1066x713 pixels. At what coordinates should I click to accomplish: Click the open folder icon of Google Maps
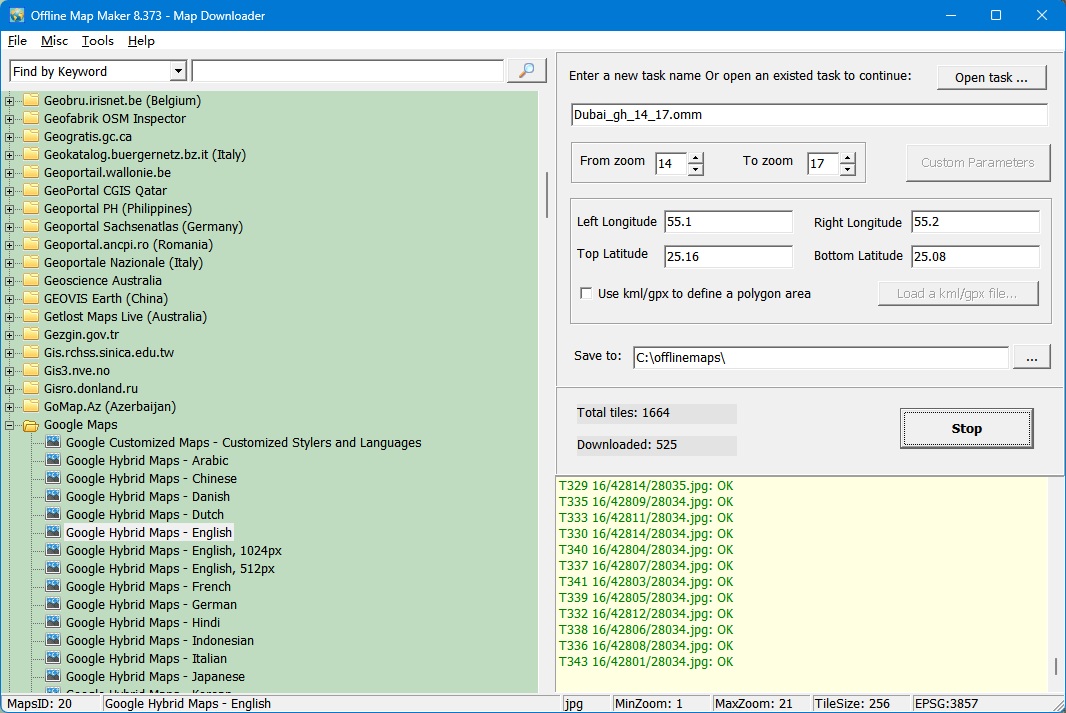point(31,425)
